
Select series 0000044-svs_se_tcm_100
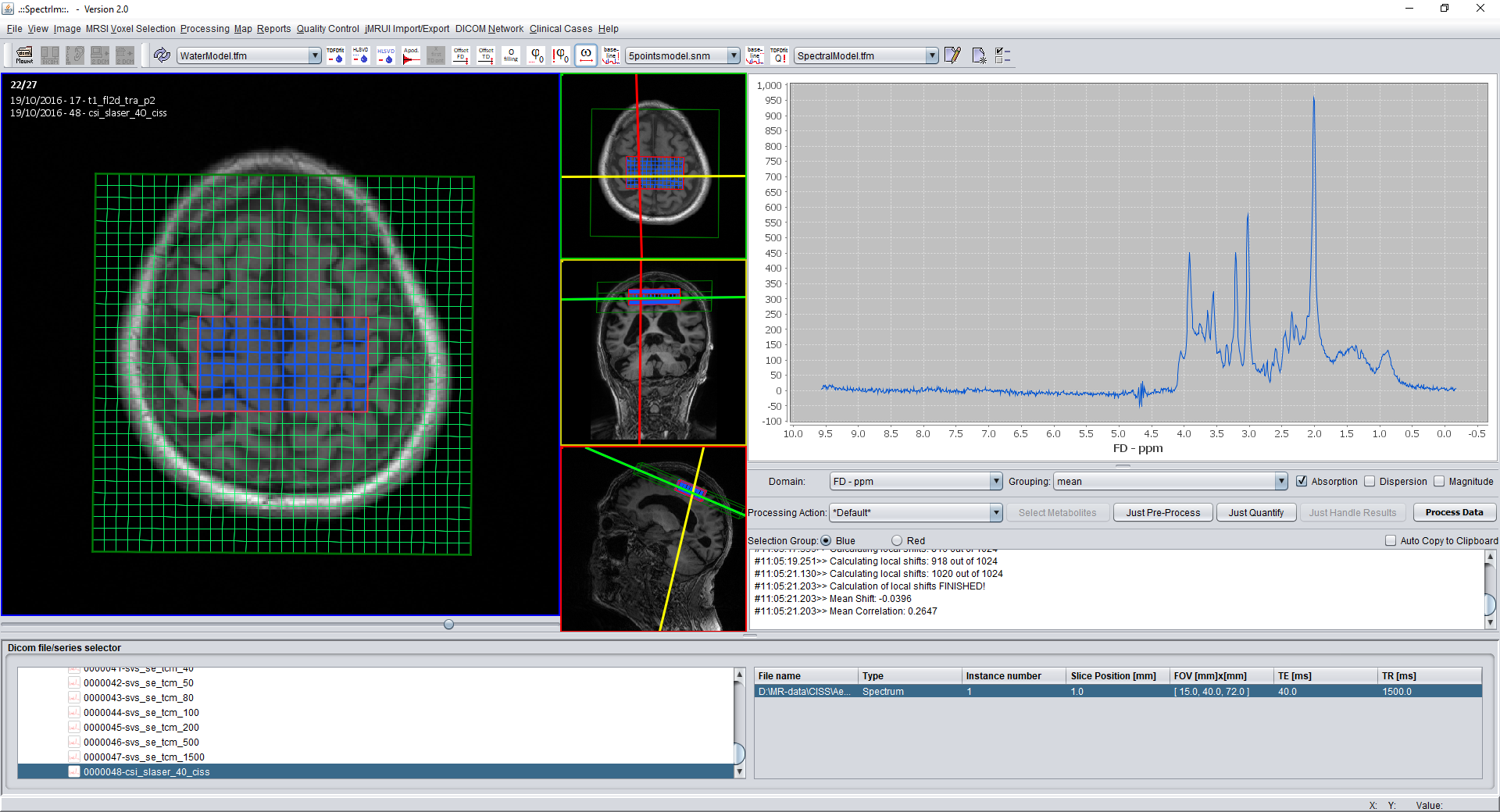[x=141, y=712]
